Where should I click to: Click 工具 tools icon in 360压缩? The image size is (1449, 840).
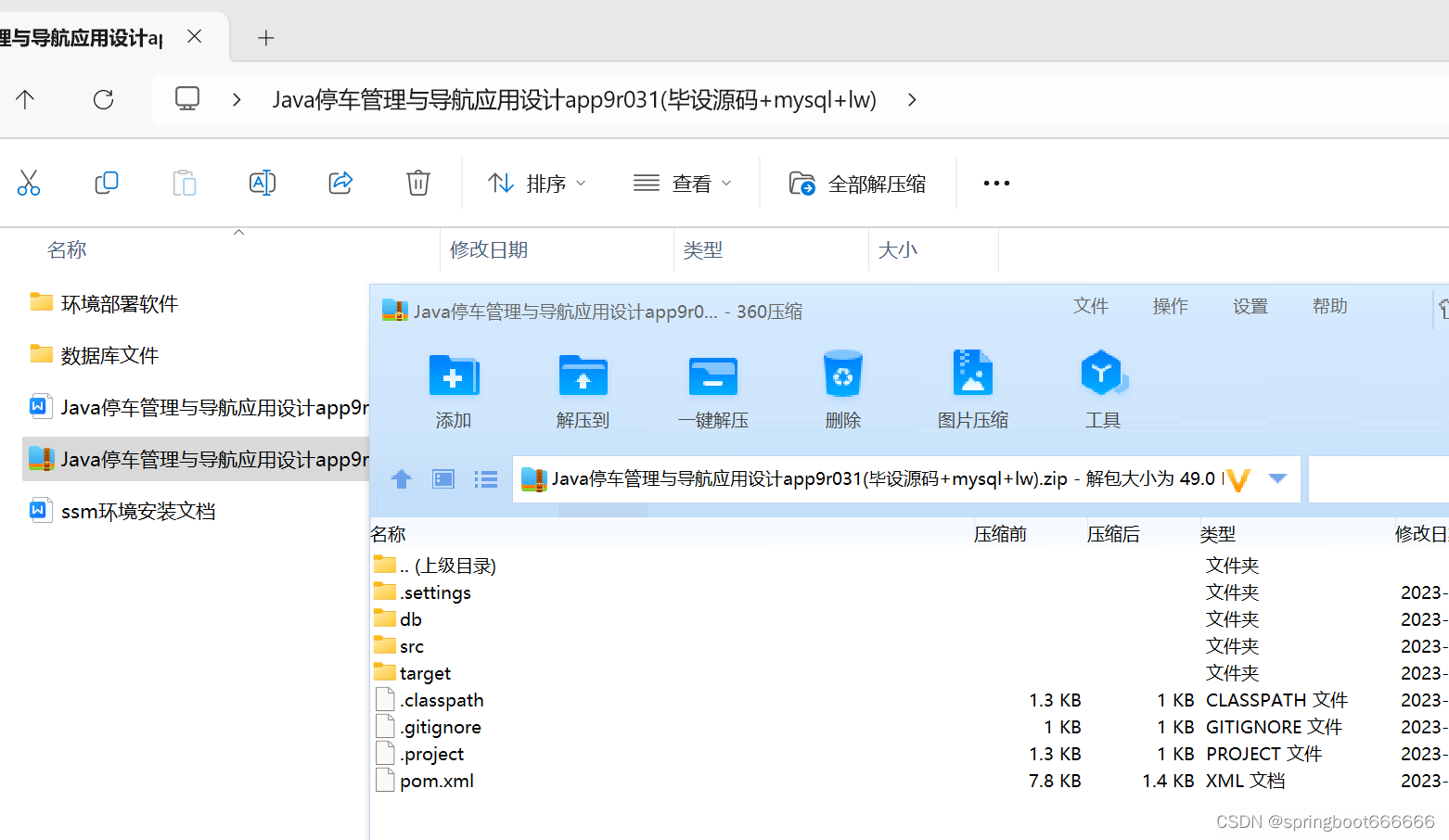1103,389
